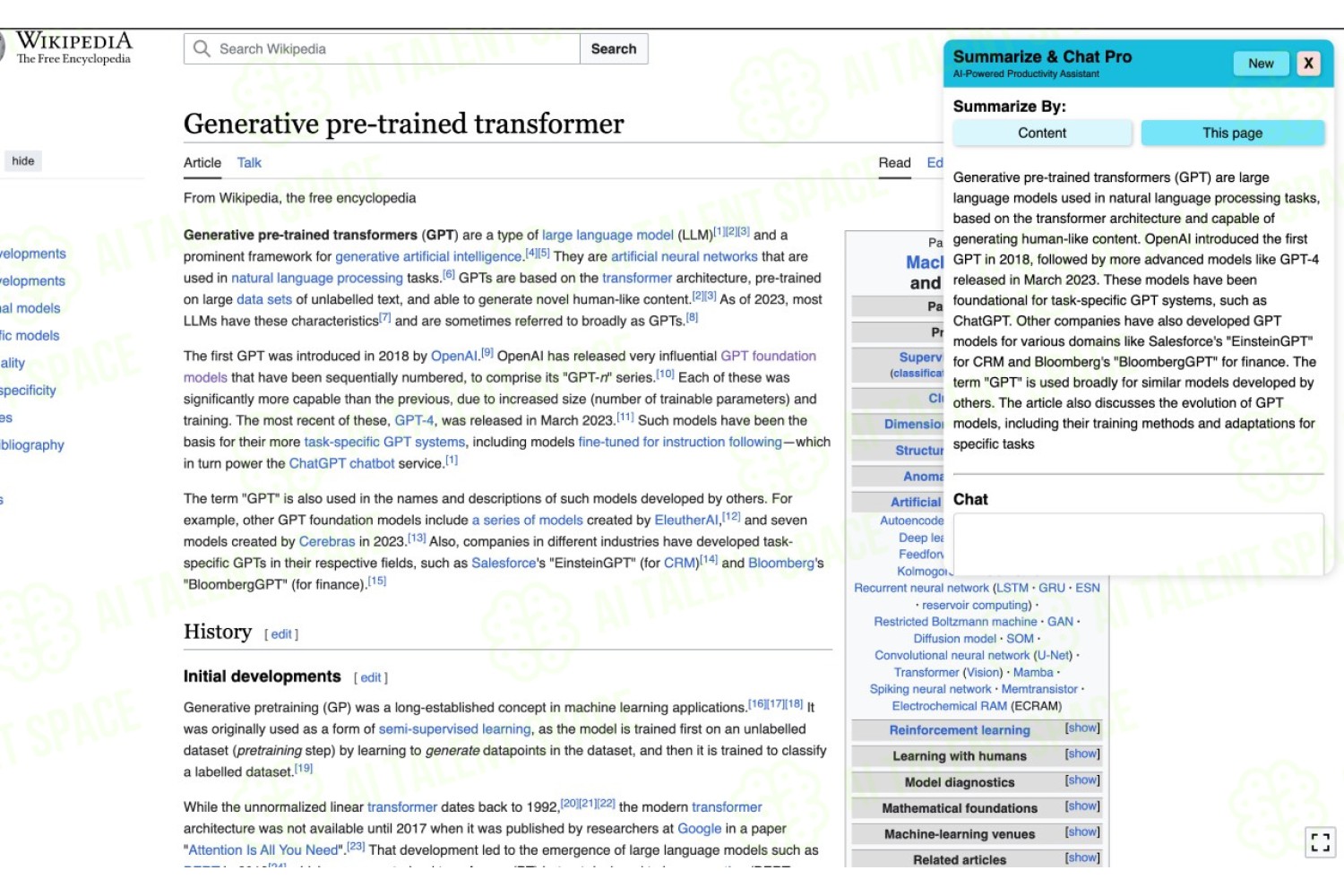Switch to the Talk tab

pyautogui.click(x=249, y=162)
